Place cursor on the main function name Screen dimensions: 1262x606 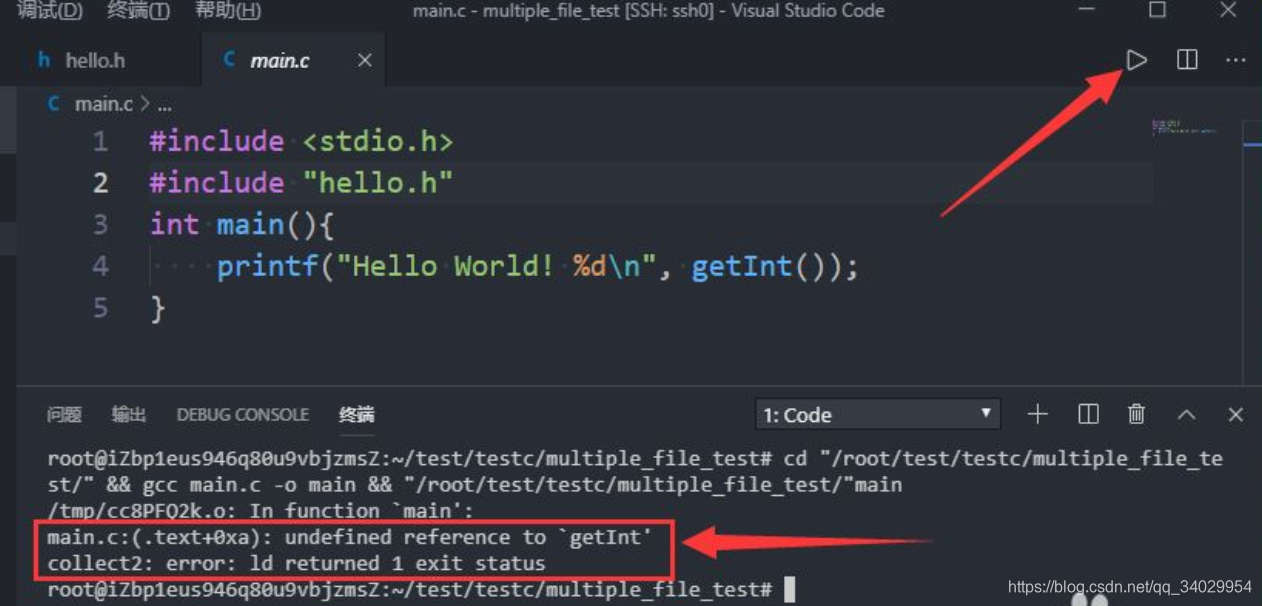250,224
